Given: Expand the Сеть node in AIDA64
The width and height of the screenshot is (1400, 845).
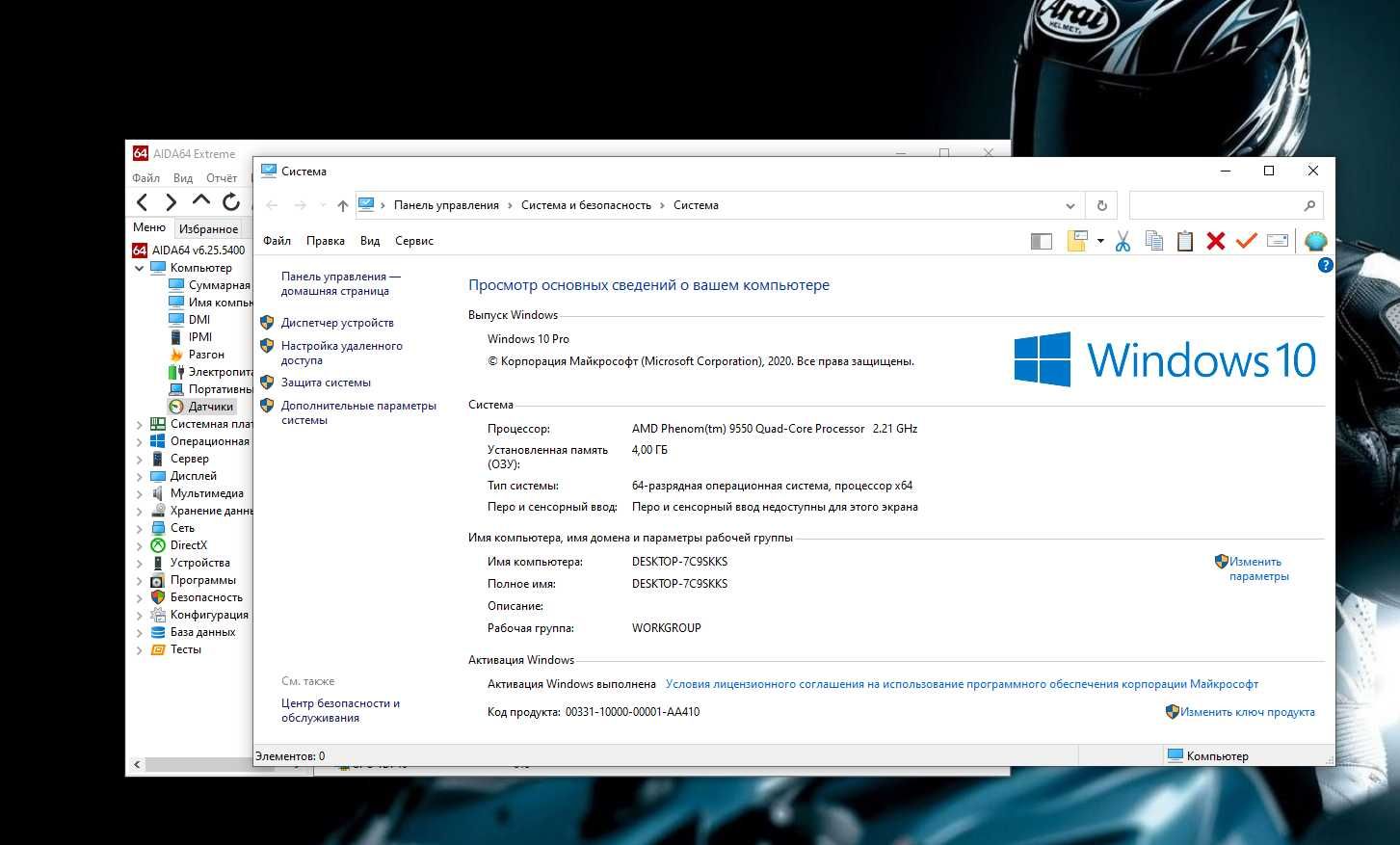Looking at the screenshot, I should pos(140,529).
